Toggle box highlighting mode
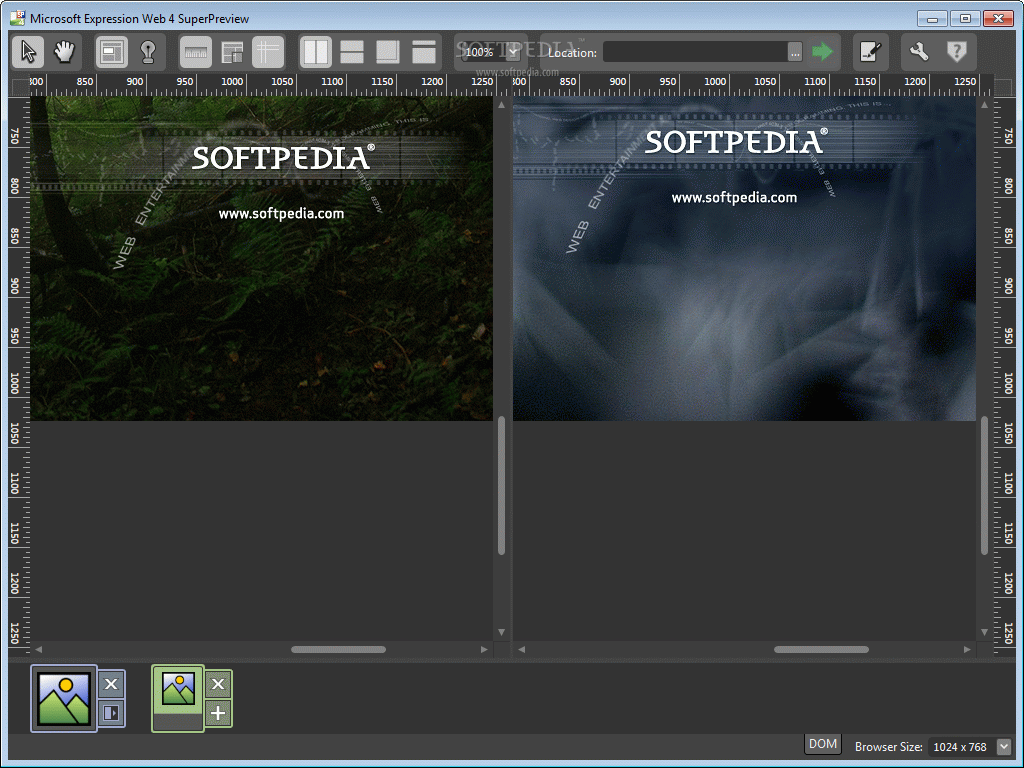 (112, 52)
